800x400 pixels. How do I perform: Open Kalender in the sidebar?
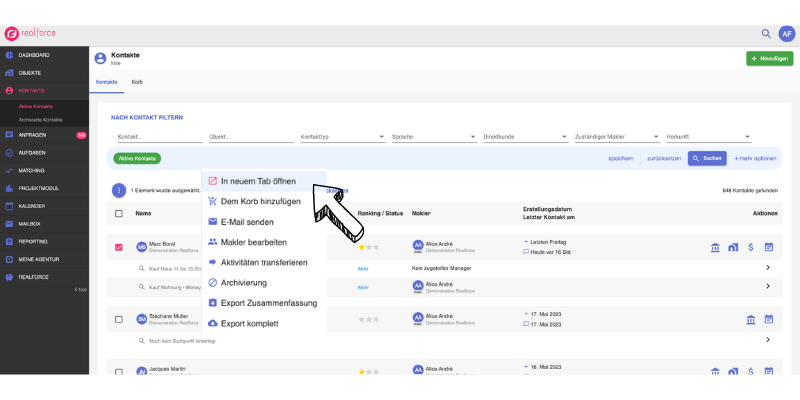[44, 206]
